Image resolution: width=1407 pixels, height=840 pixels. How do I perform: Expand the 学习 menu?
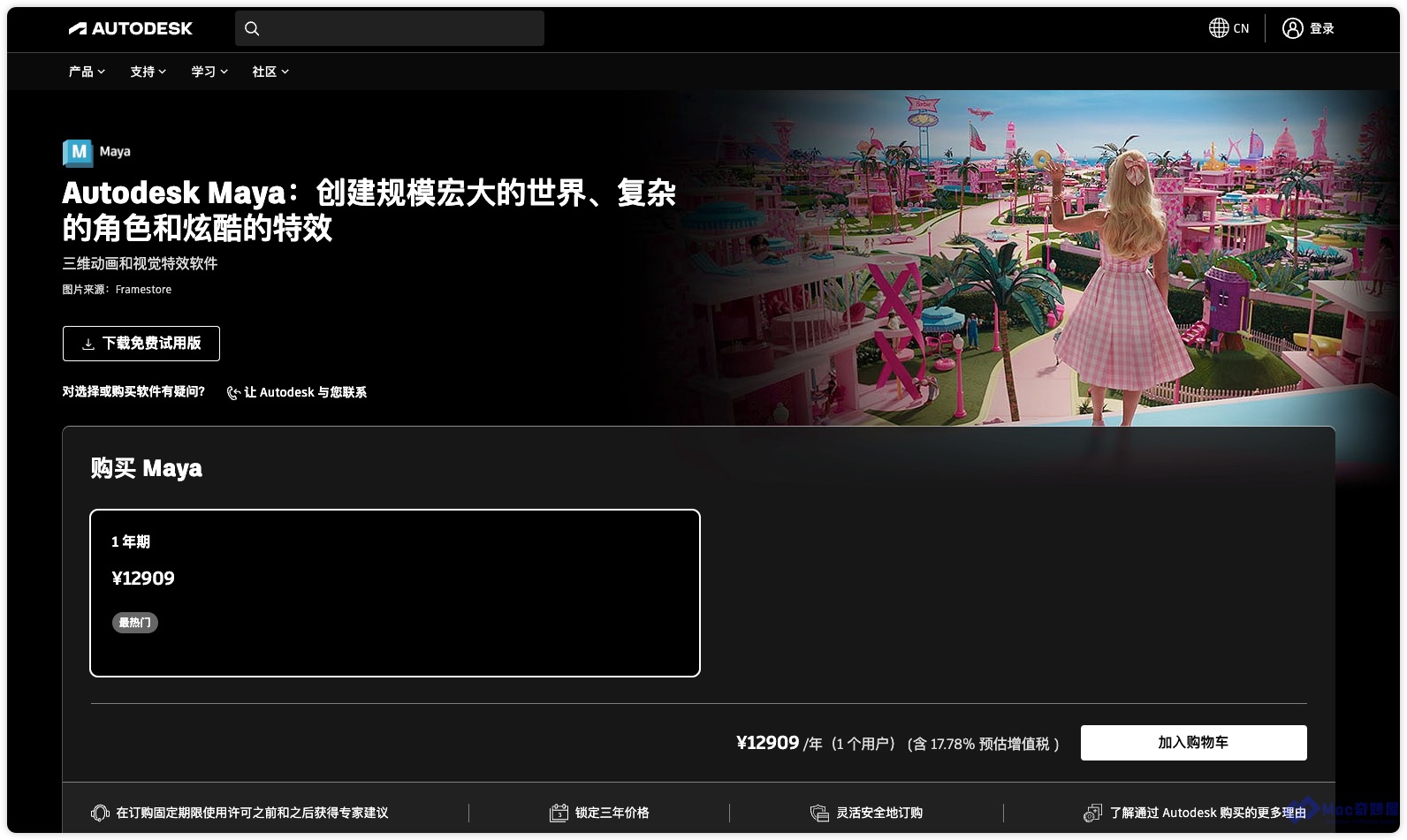[x=209, y=72]
